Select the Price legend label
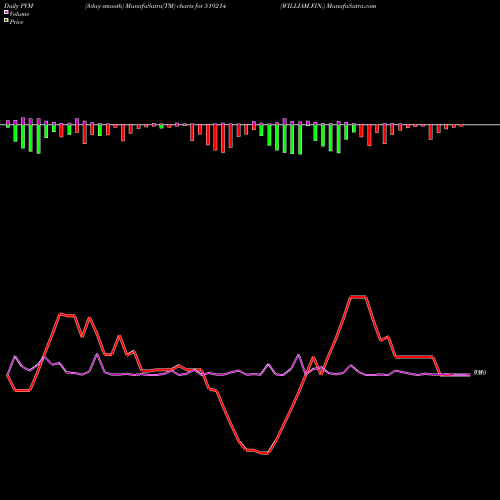This screenshot has width=500, height=500. pos(16,22)
